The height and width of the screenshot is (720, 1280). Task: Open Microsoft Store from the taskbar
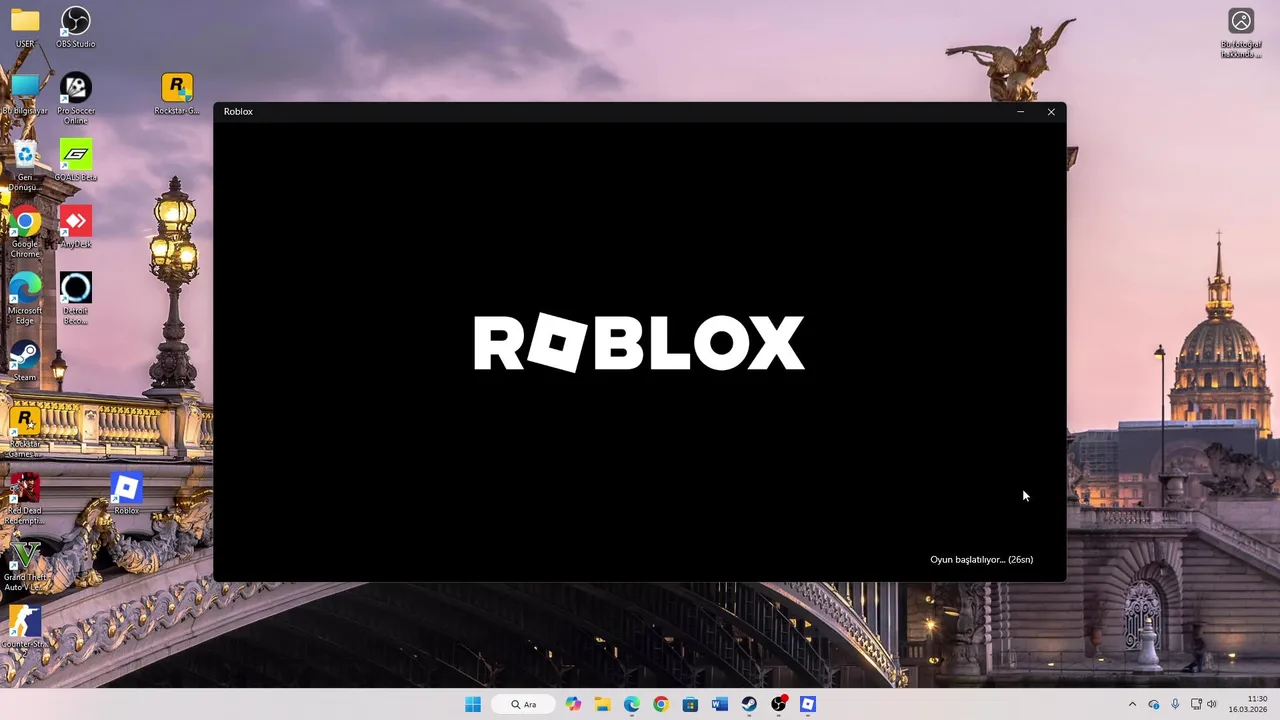pyautogui.click(x=690, y=704)
